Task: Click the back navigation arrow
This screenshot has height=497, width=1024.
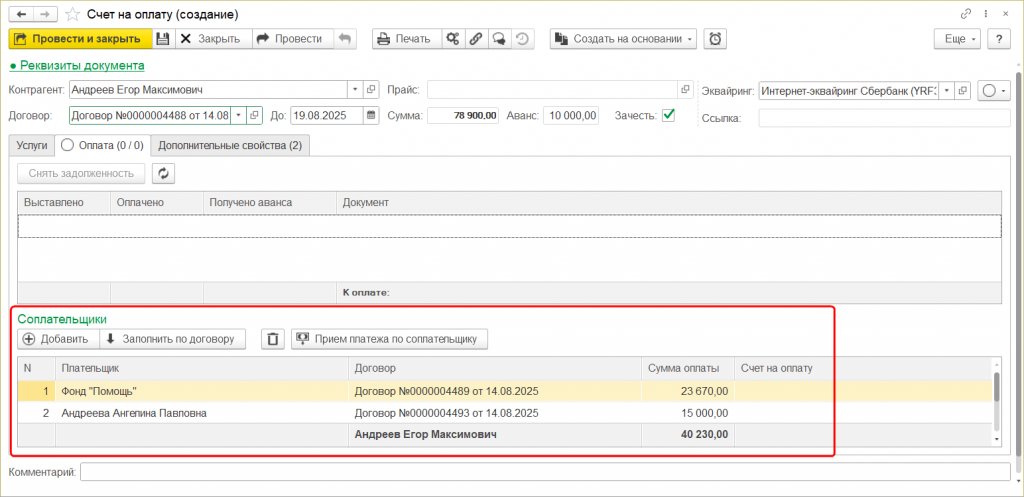Action: coord(21,13)
